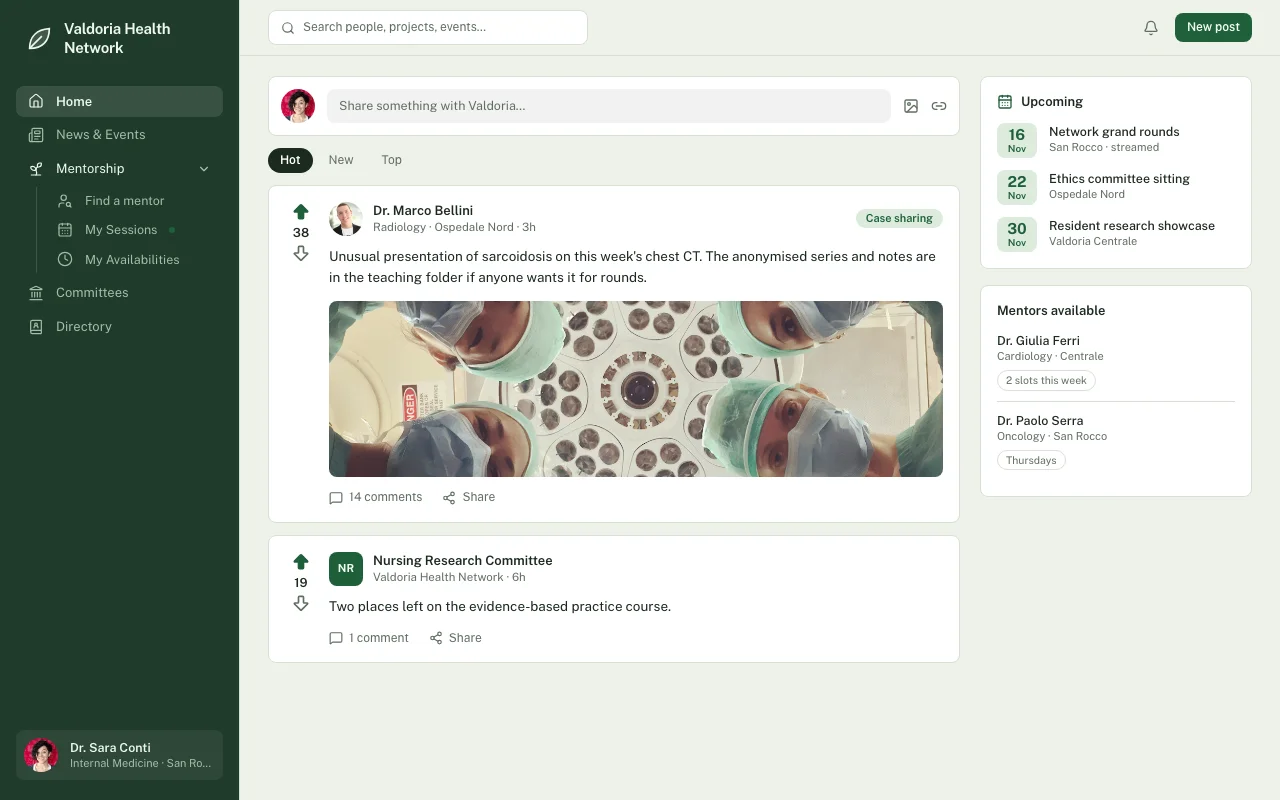Downvote Dr. Marco Bellini's post
Viewport: 1280px width, 800px height.
pos(301,254)
